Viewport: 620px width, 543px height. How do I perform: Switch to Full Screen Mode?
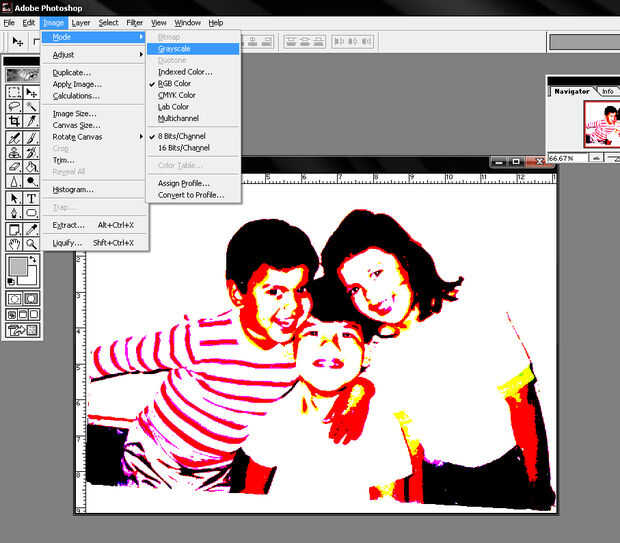pyautogui.click(x=34, y=315)
